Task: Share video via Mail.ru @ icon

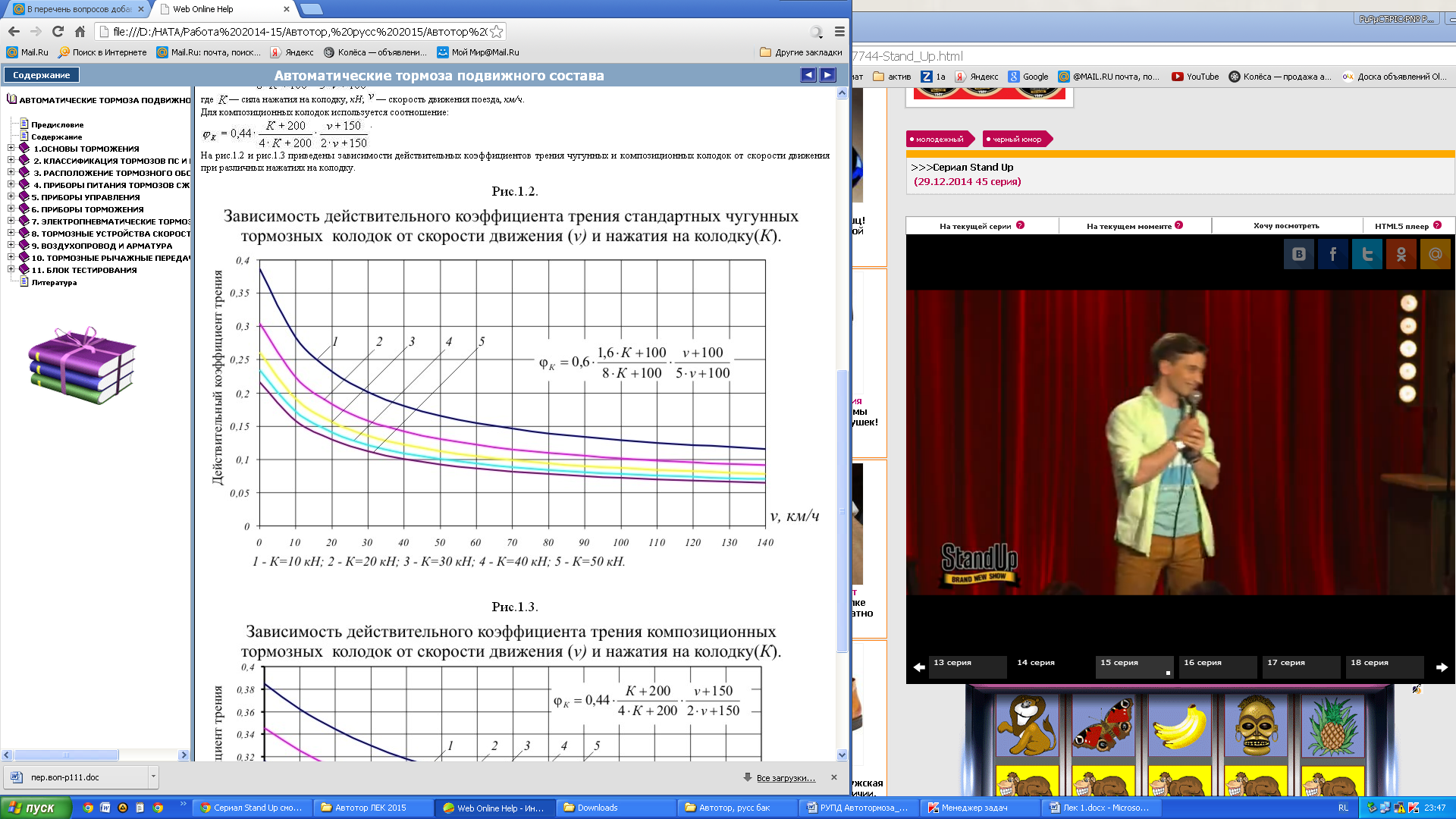Action: coord(1436,254)
